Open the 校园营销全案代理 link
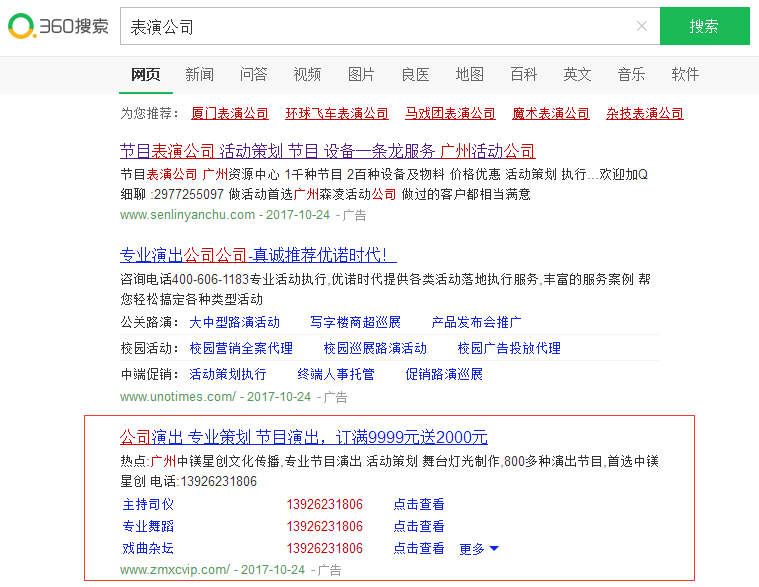 pos(241,348)
